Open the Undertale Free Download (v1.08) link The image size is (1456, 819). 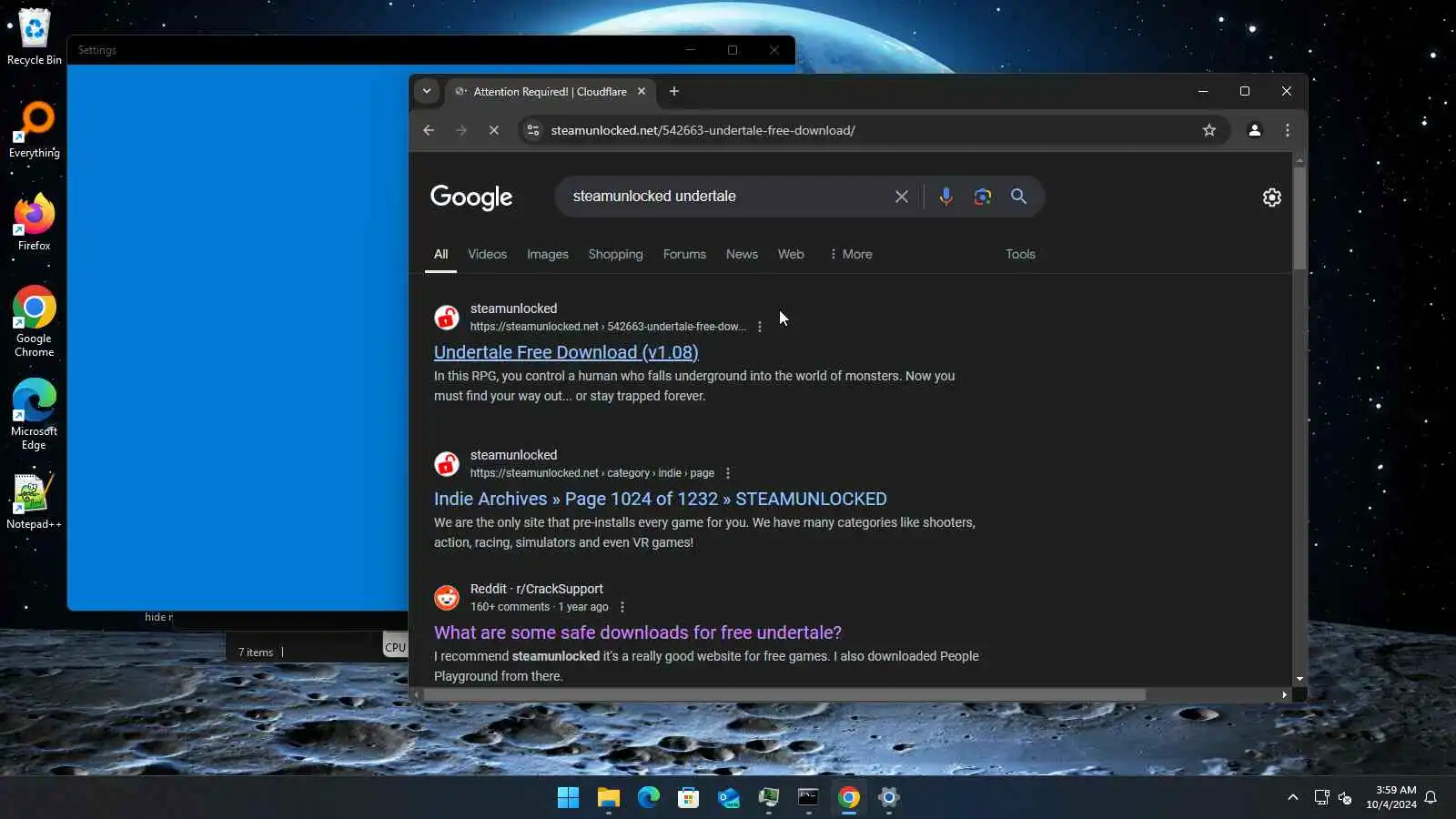pyautogui.click(x=566, y=352)
